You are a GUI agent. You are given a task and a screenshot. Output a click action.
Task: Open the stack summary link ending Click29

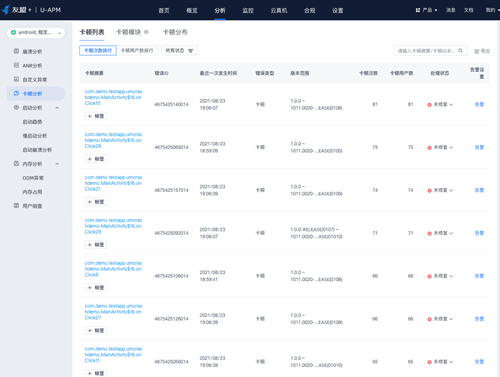click(x=113, y=226)
